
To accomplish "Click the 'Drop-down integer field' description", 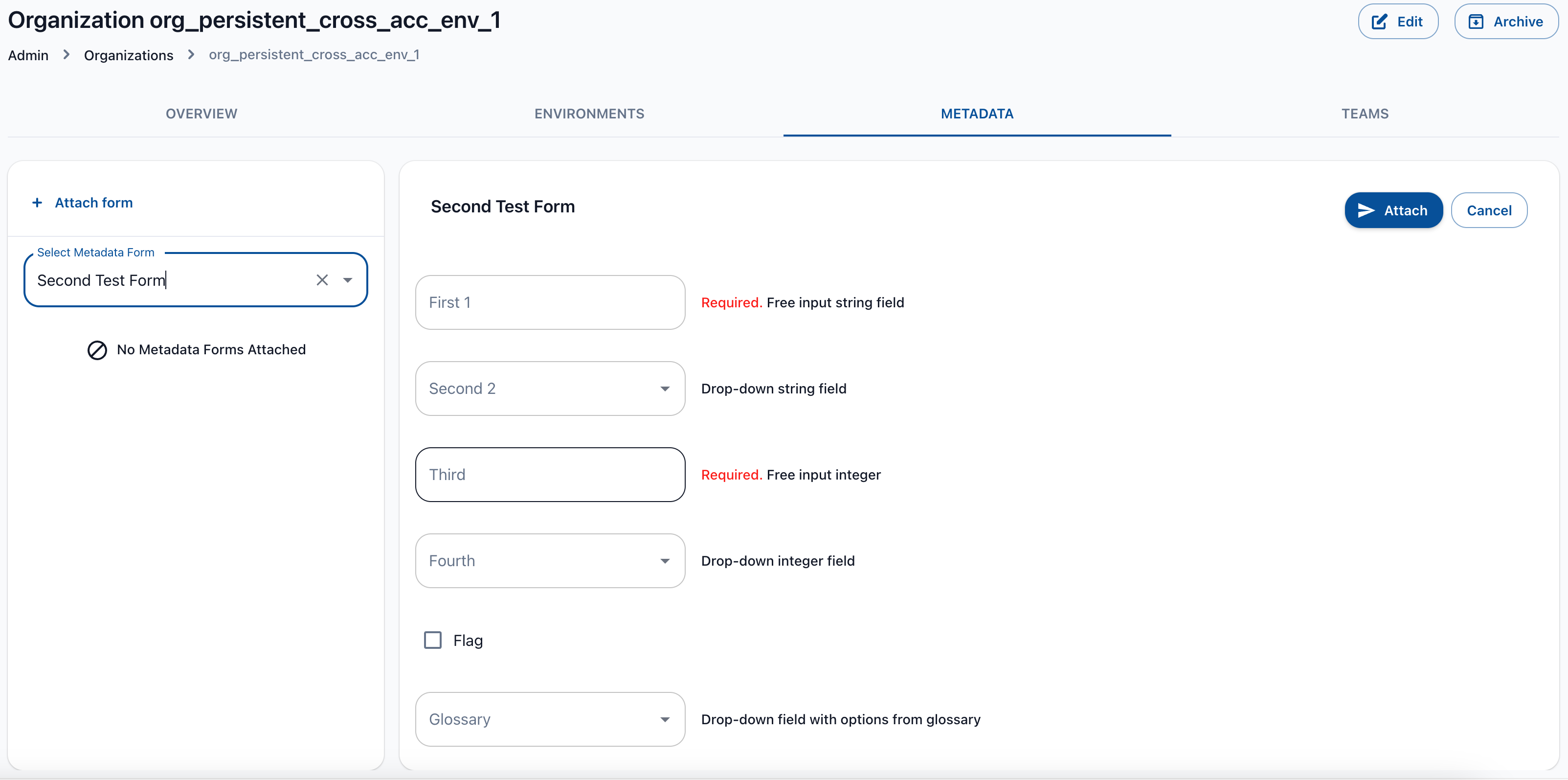I will 778,561.
